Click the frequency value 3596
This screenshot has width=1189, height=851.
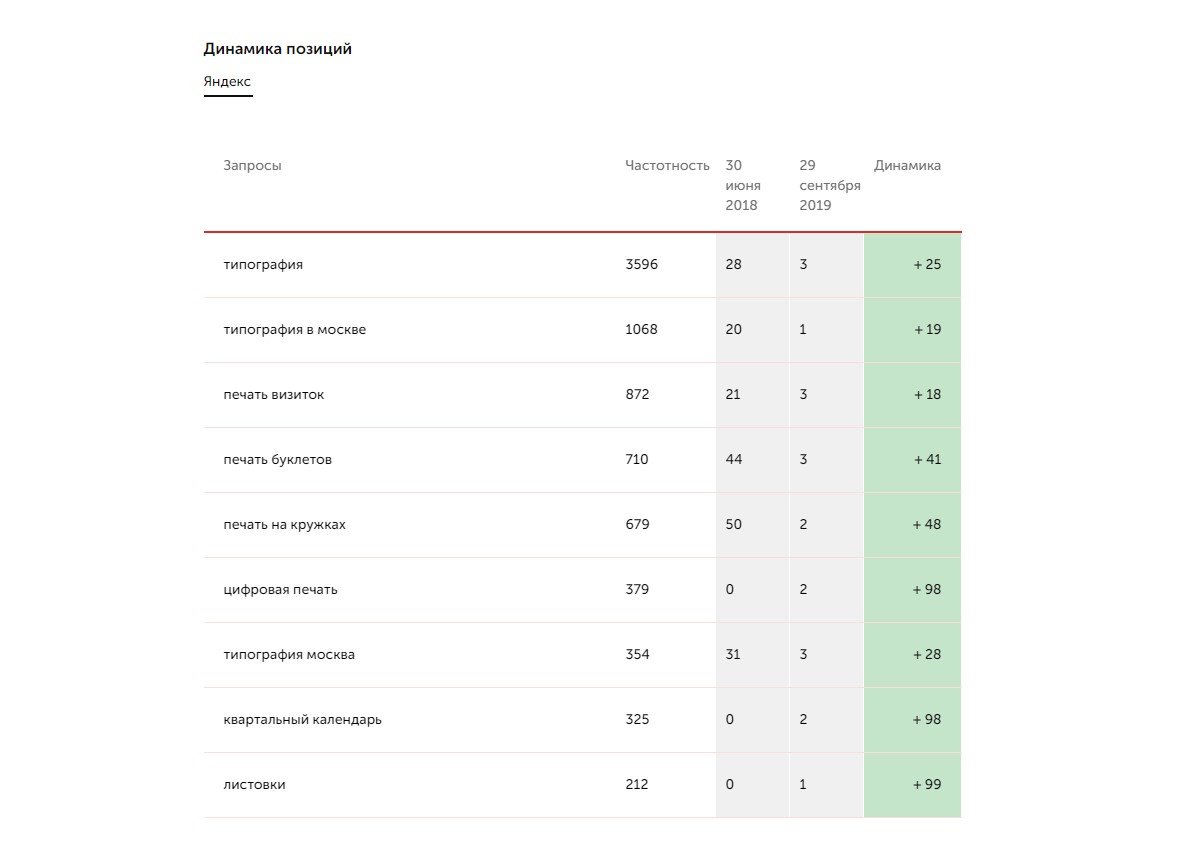tap(641, 265)
